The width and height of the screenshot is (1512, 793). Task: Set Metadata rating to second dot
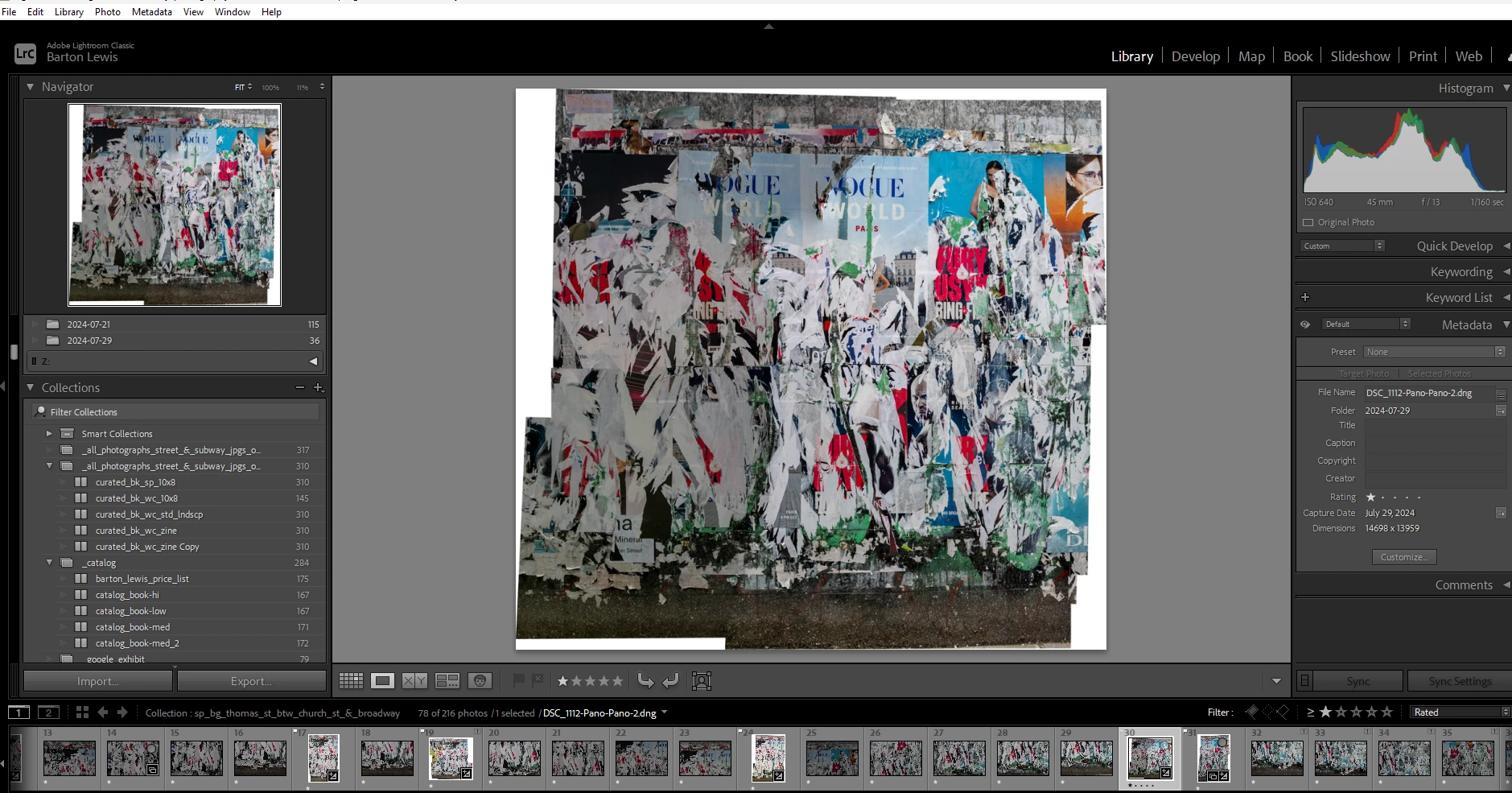tap(1382, 498)
